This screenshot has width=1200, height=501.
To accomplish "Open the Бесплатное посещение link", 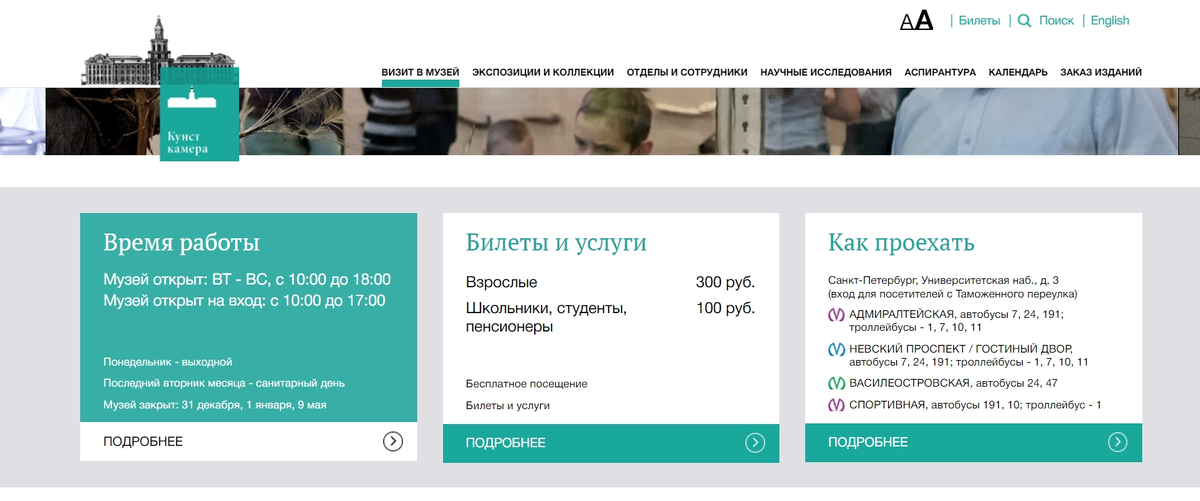I will [527, 384].
